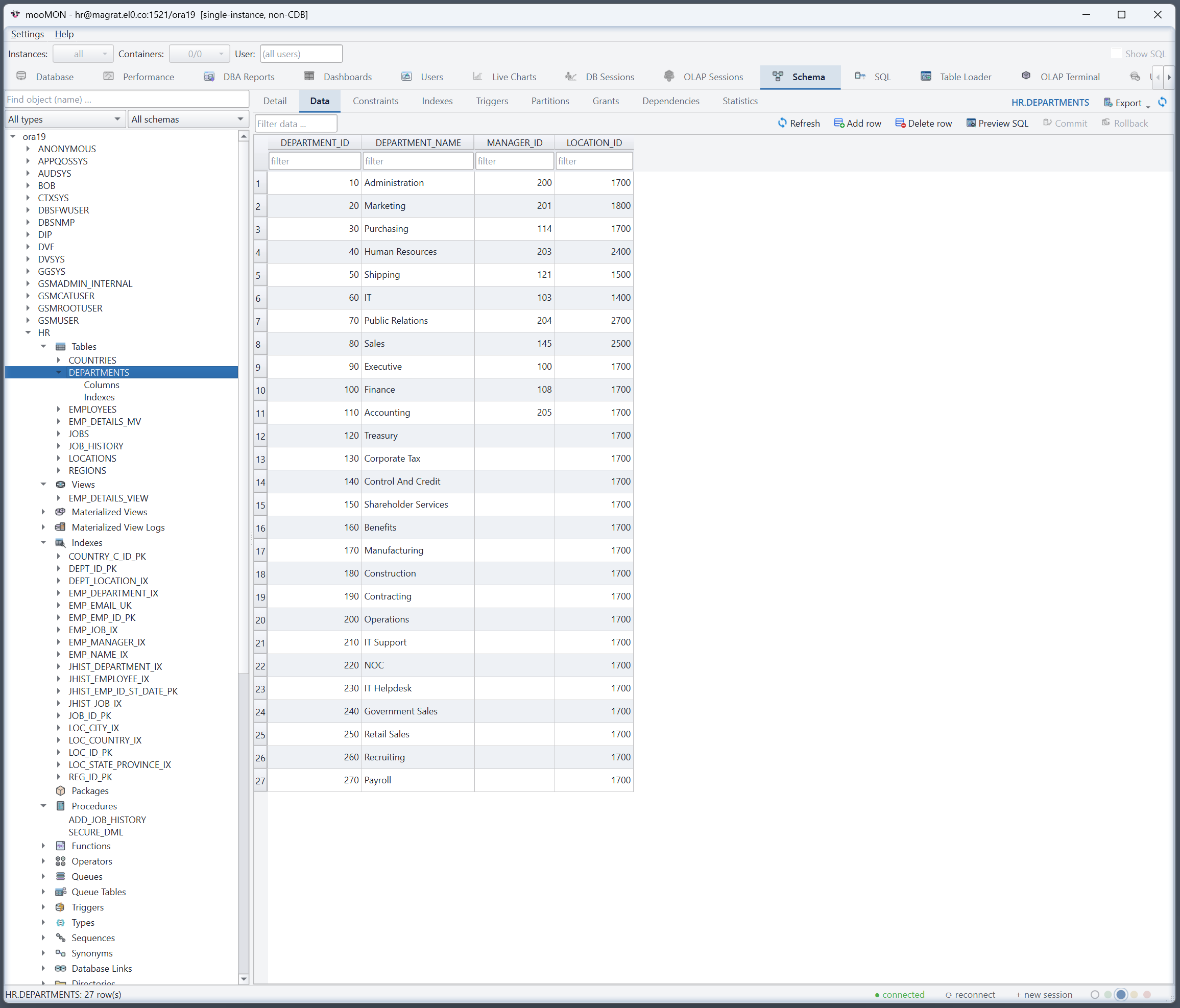Click the Preview SQL icon
Screen dimensions: 1180x1008
[971, 123]
